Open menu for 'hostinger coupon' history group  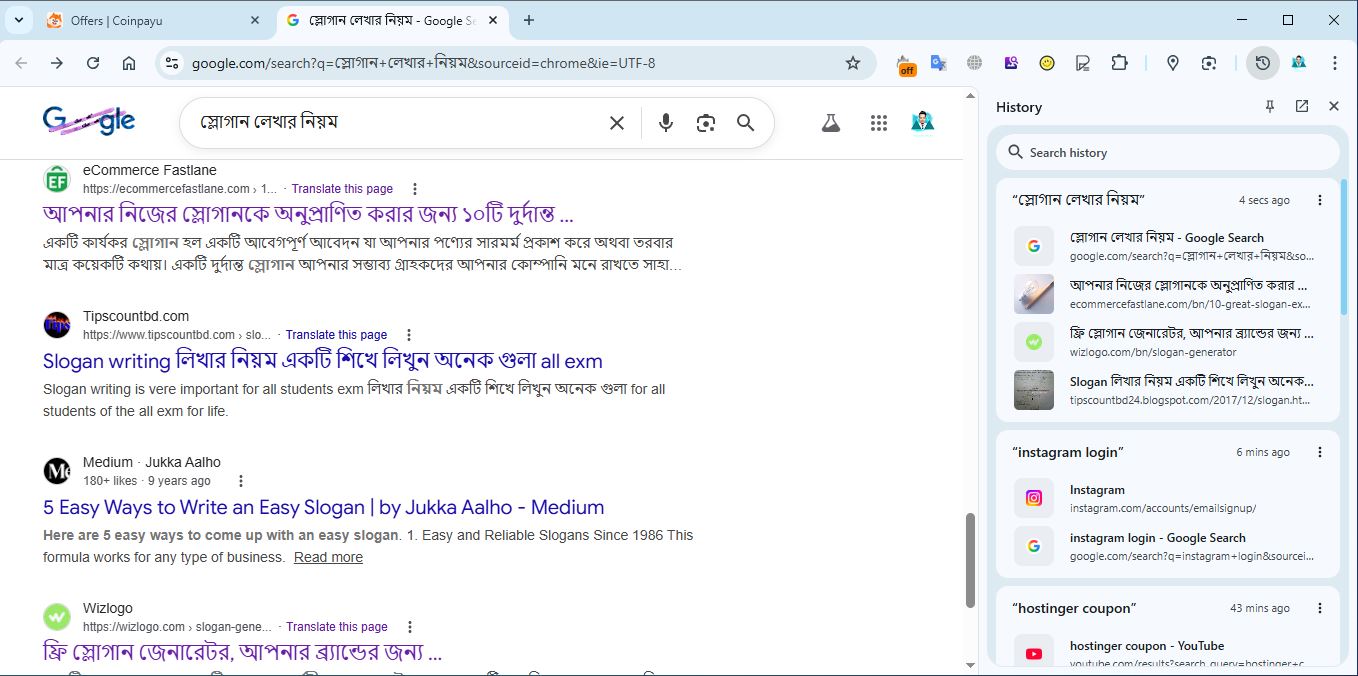[x=1320, y=608]
